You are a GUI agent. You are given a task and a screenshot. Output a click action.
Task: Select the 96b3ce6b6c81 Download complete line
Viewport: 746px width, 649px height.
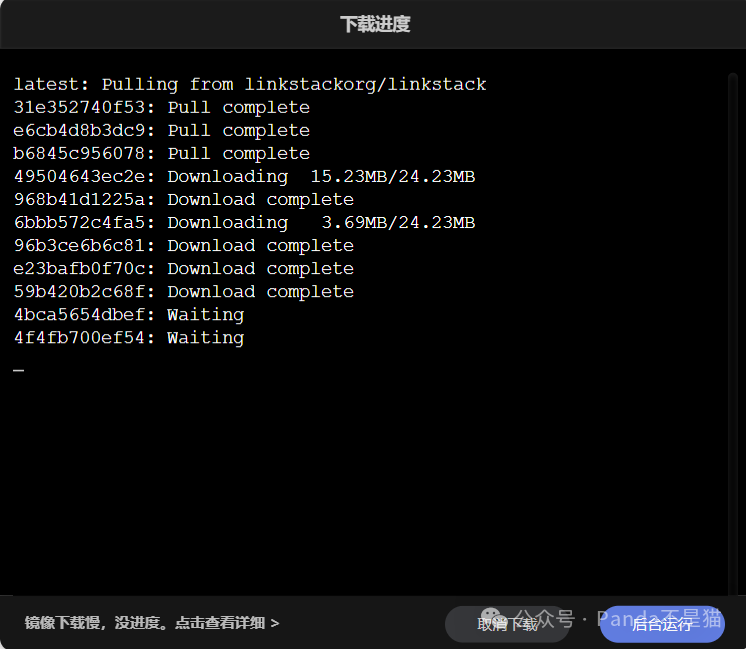tap(184, 246)
